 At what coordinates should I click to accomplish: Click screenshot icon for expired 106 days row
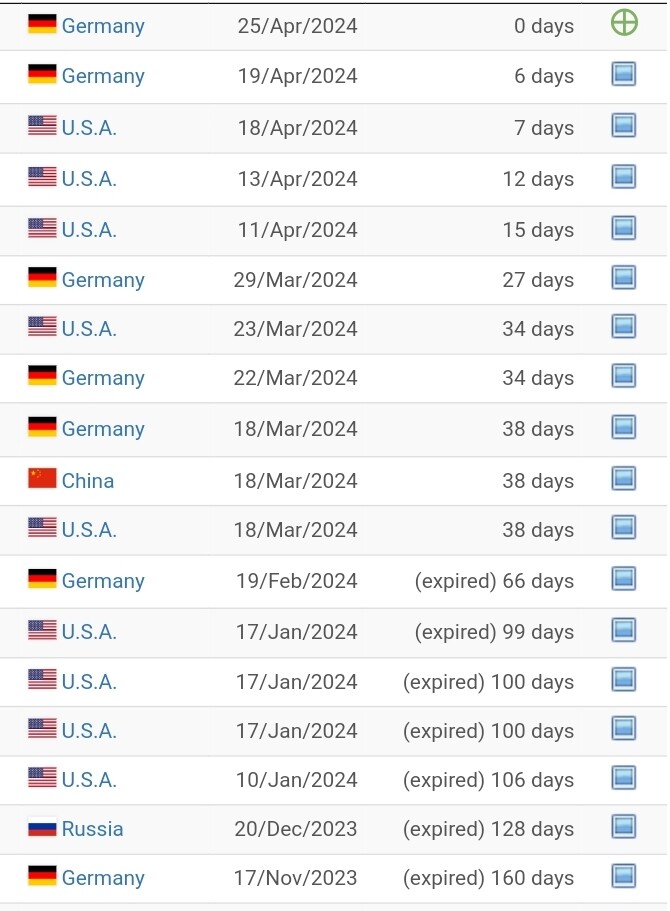point(624,778)
